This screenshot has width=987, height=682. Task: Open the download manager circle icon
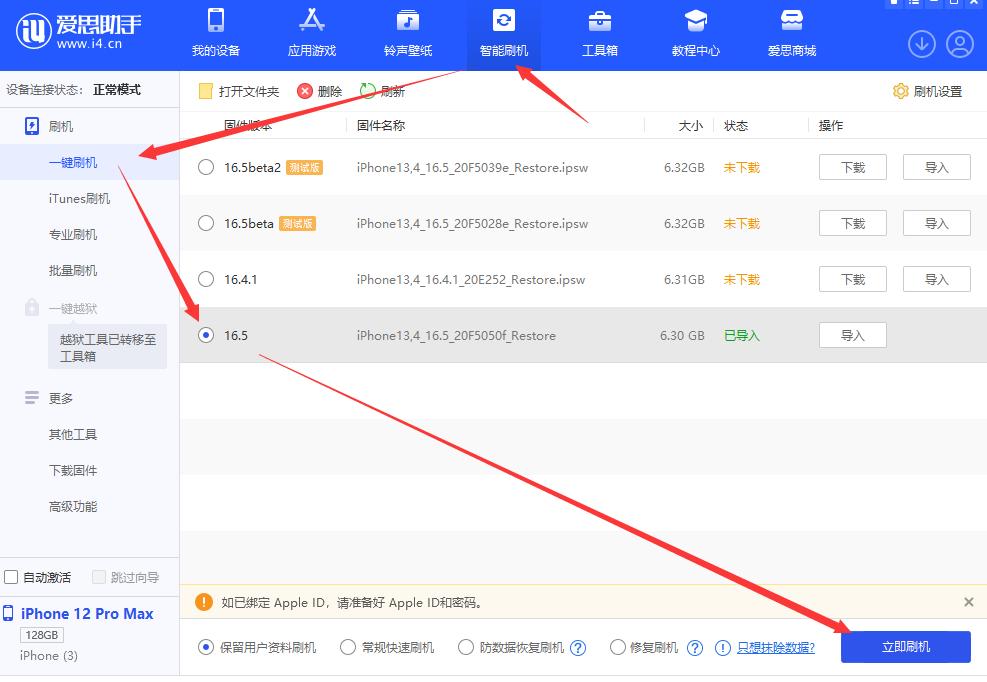pyautogui.click(x=921, y=44)
